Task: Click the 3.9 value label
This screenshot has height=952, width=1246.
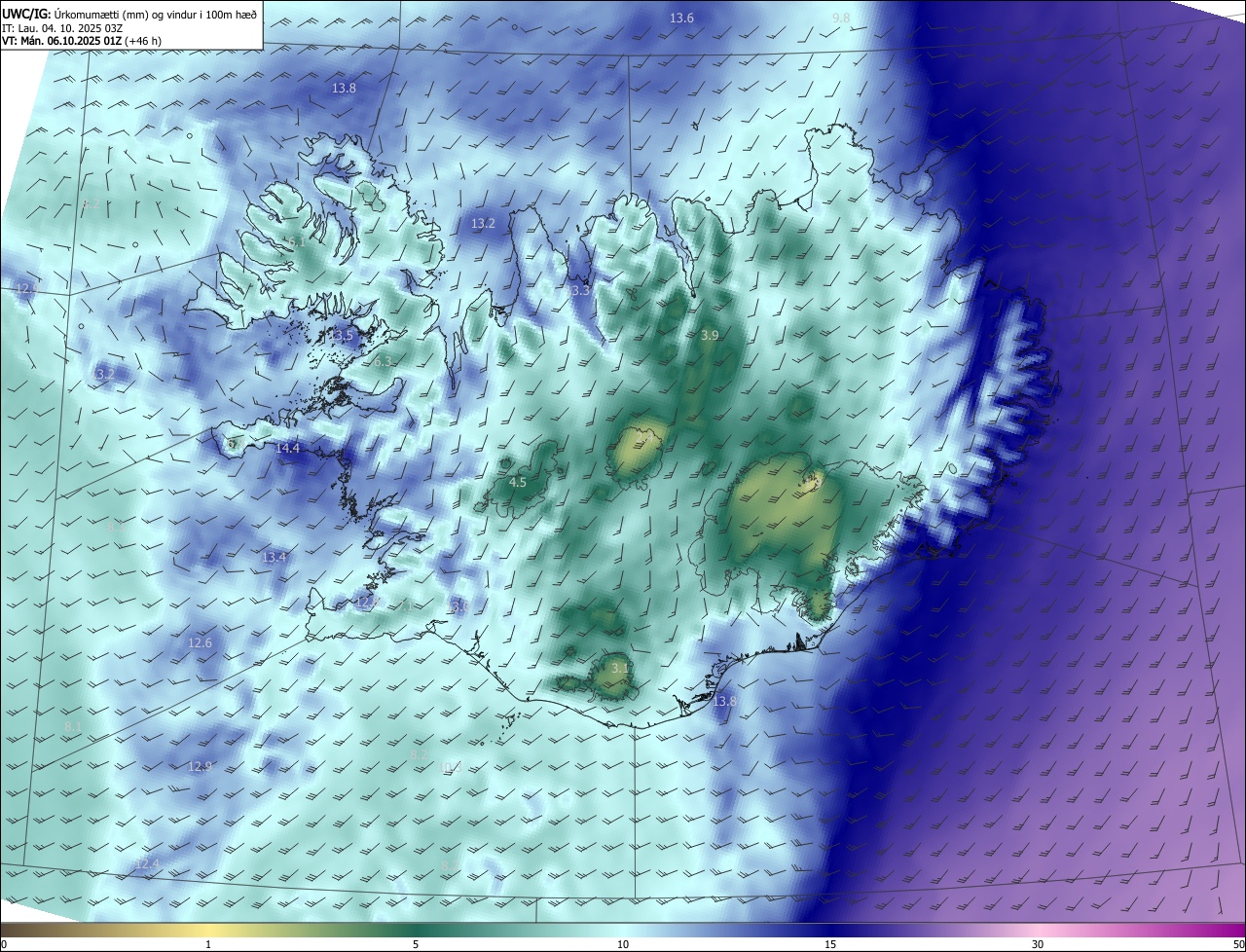Action: point(710,335)
